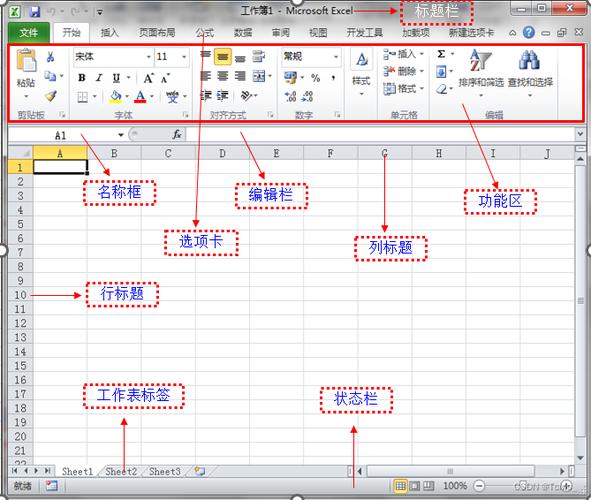Switch to Page Layout view icon

coord(415,486)
